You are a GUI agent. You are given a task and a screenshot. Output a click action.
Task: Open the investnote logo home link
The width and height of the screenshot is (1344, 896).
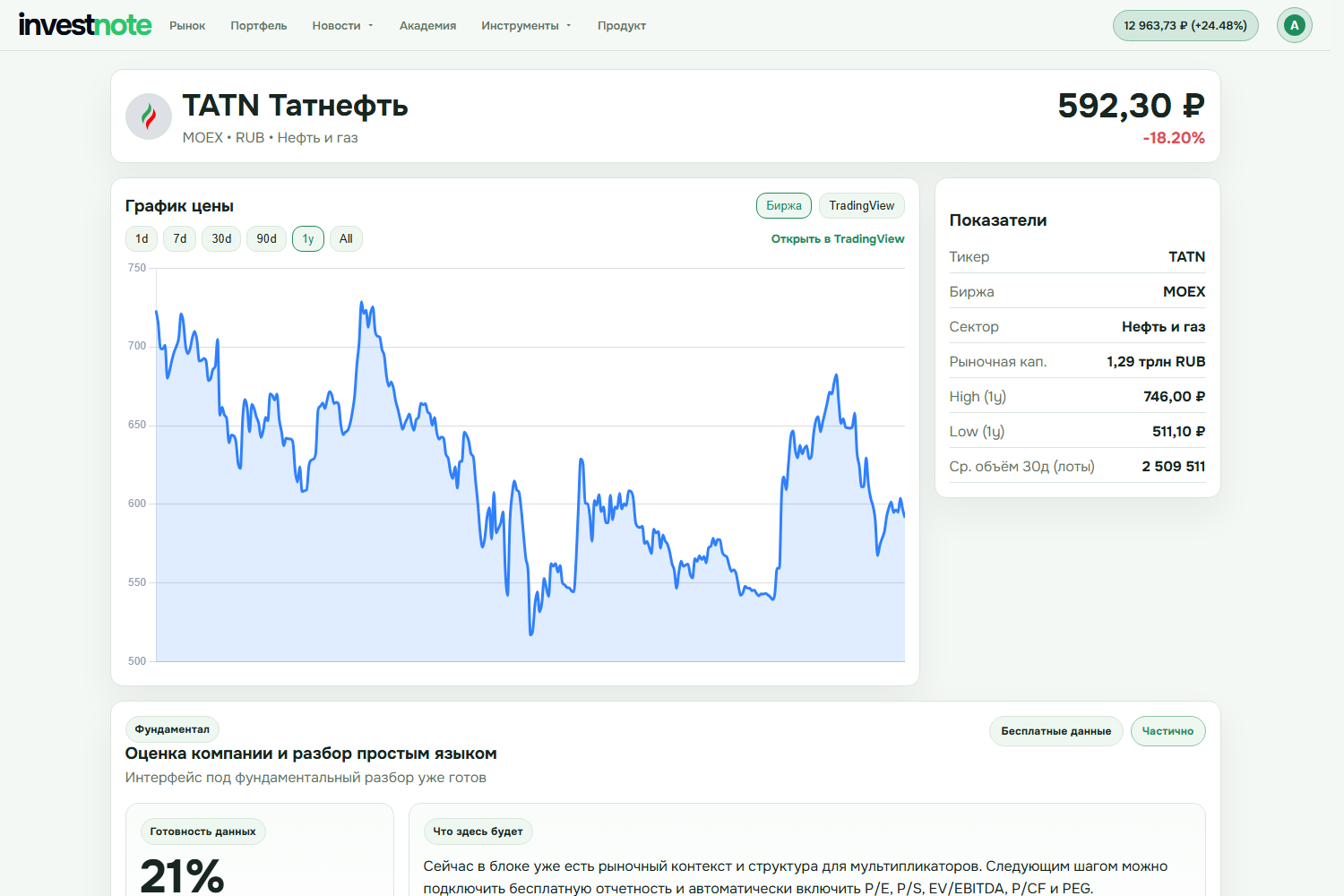[85, 25]
